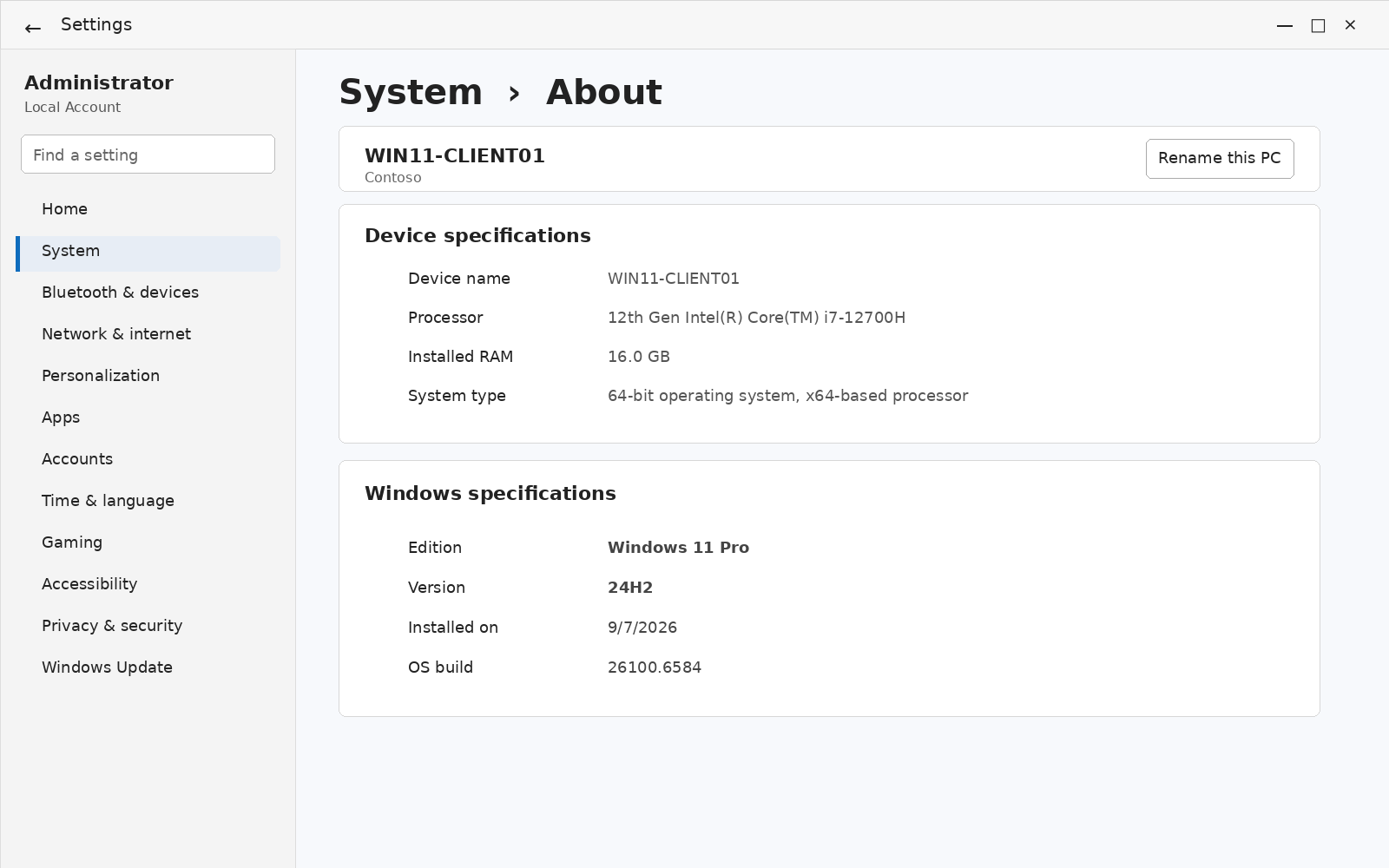Select the Device name value WIN11-CLIENT01
This screenshot has height=868, width=1389.
coord(674,279)
